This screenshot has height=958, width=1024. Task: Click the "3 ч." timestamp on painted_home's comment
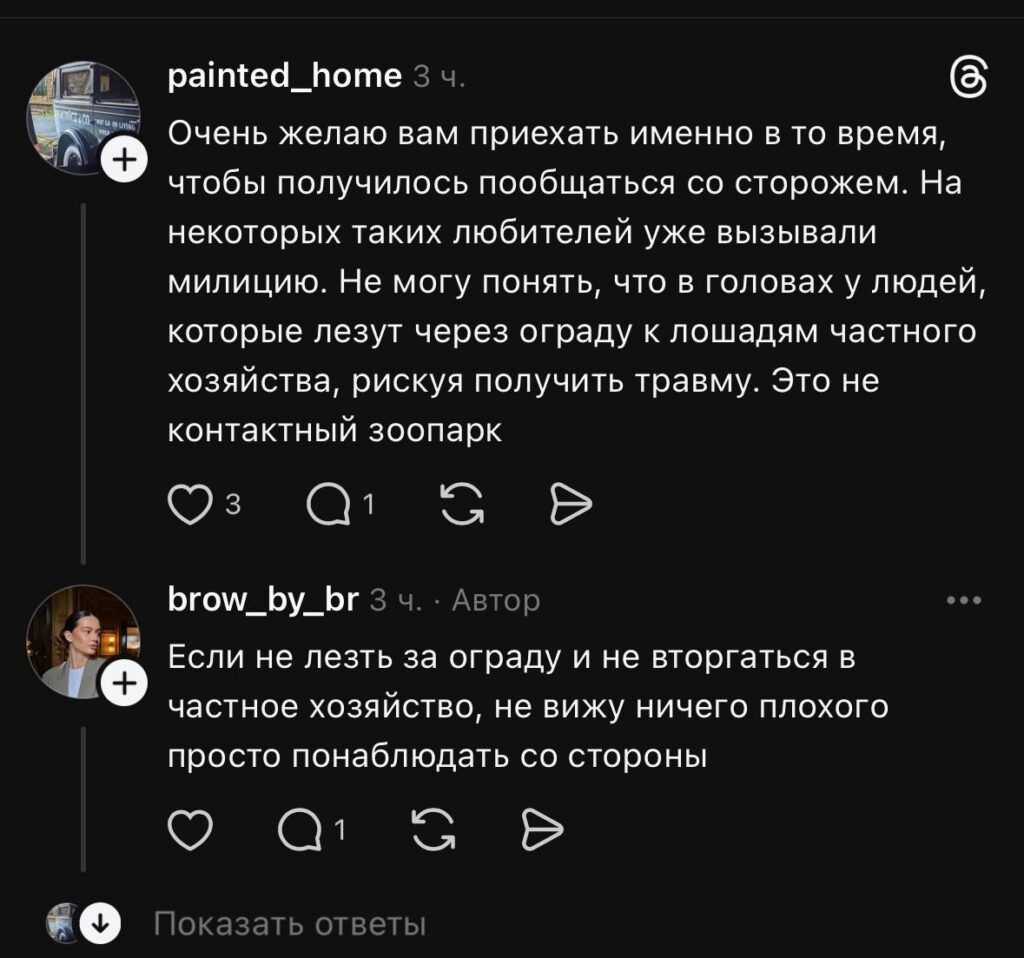click(x=439, y=77)
